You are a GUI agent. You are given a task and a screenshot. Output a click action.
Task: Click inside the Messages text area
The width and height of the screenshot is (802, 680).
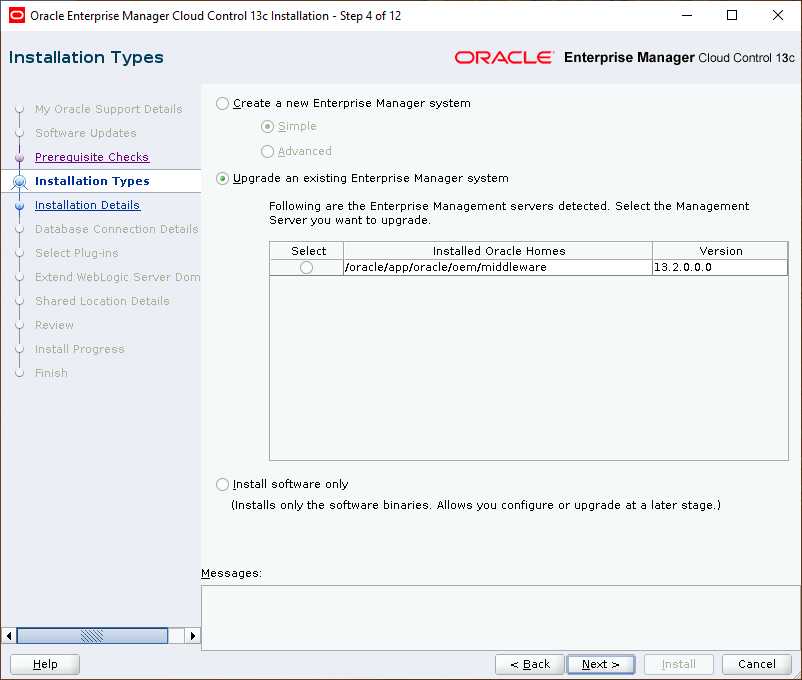click(x=501, y=618)
